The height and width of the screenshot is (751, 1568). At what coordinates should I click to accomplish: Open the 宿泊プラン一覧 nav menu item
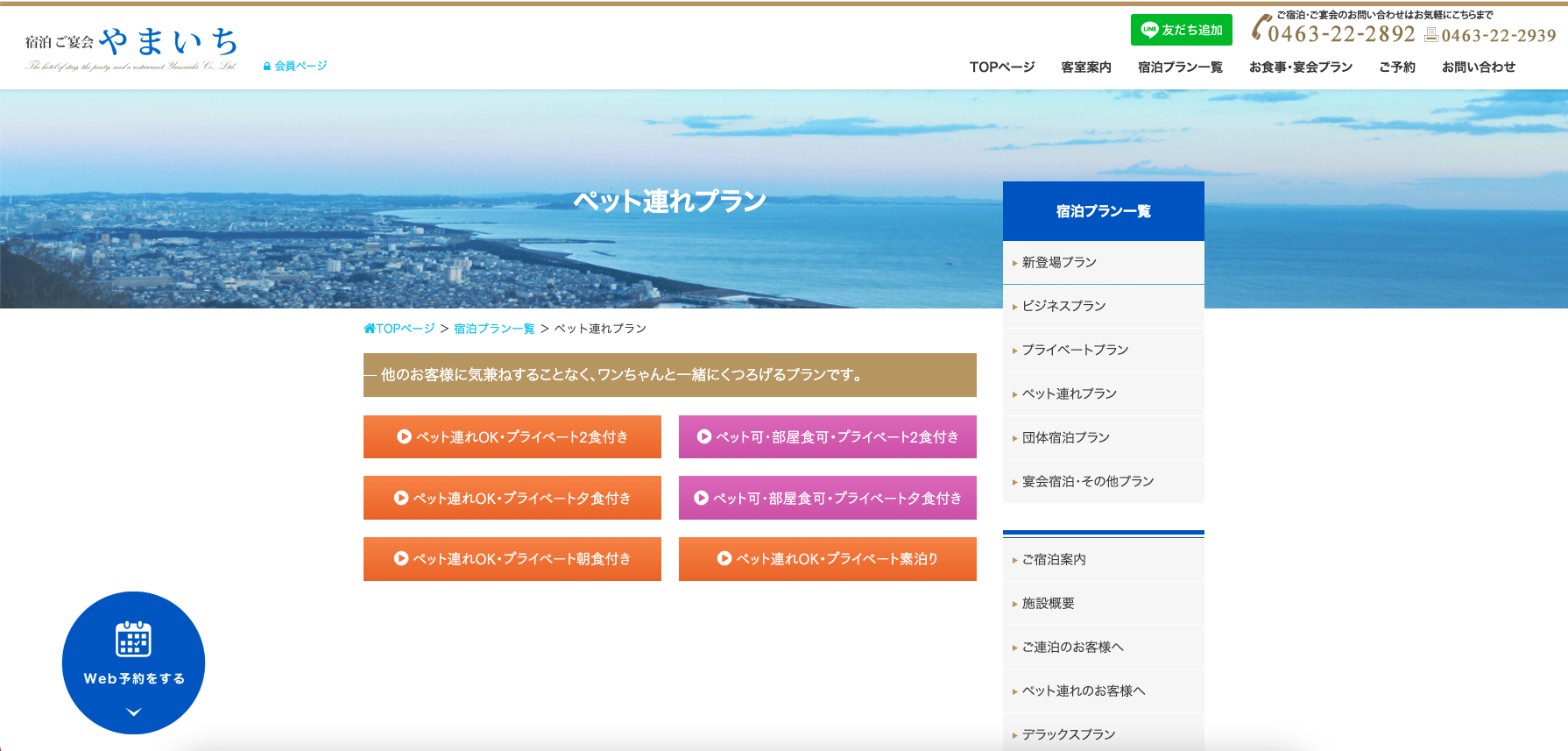(x=1180, y=67)
